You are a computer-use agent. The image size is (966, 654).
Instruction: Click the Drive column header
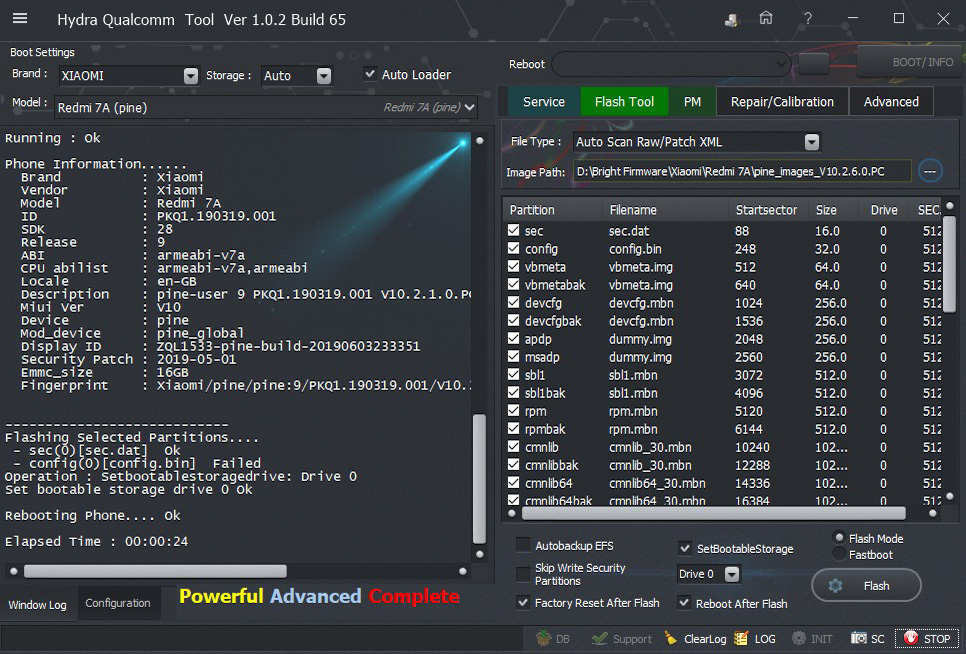click(884, 210)
